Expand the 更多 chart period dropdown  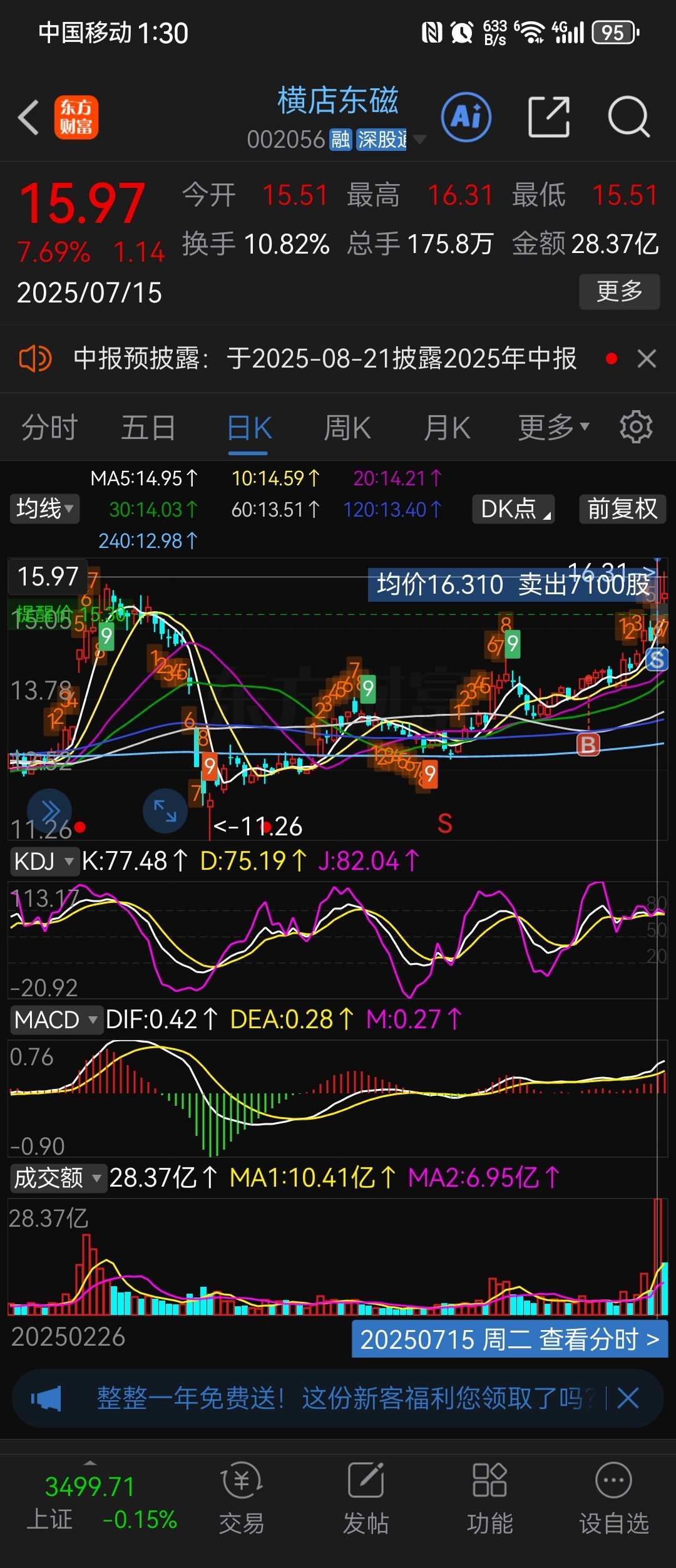pos(554,428)
